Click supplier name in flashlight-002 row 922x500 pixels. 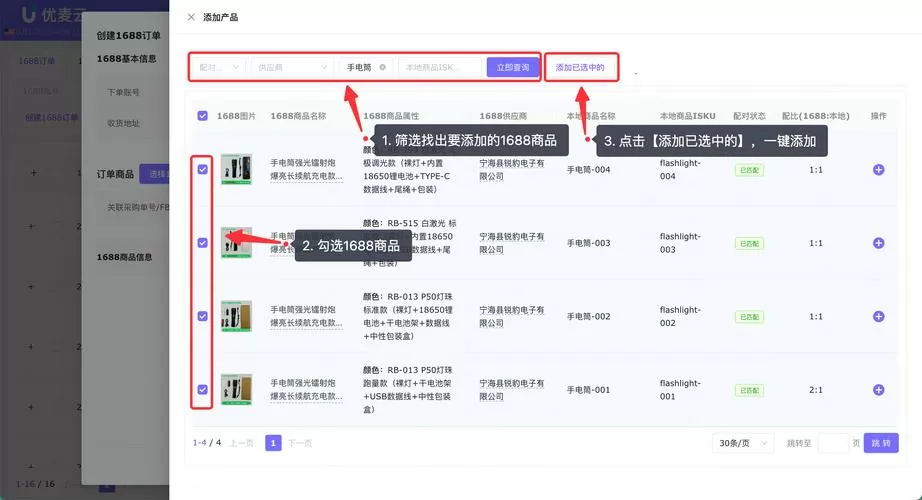(x=512, y=316)
